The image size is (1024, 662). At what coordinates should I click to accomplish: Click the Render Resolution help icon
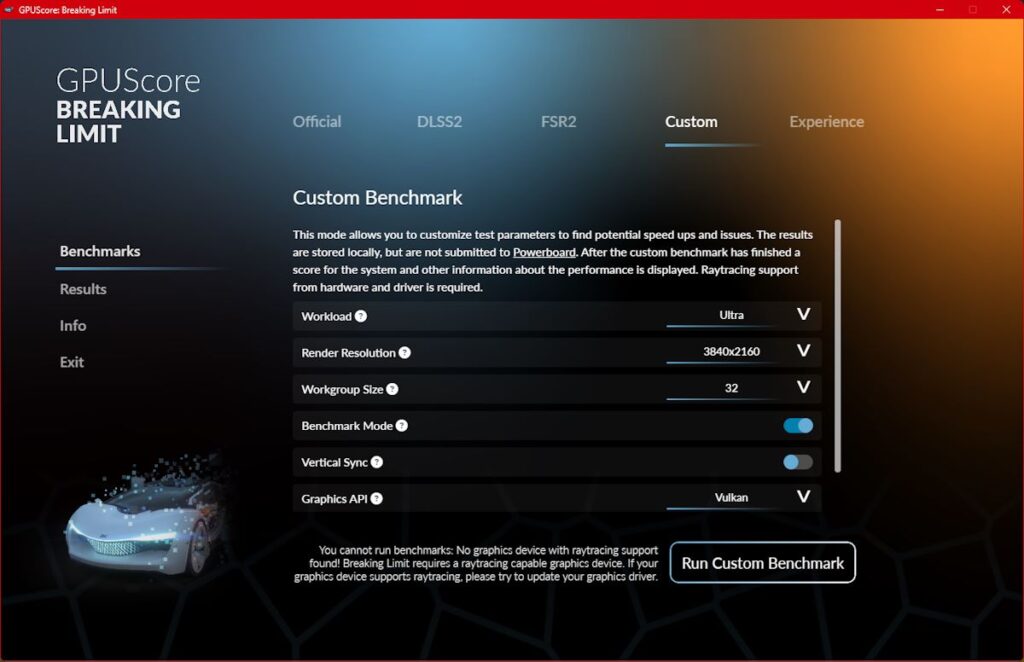(405, 353)
